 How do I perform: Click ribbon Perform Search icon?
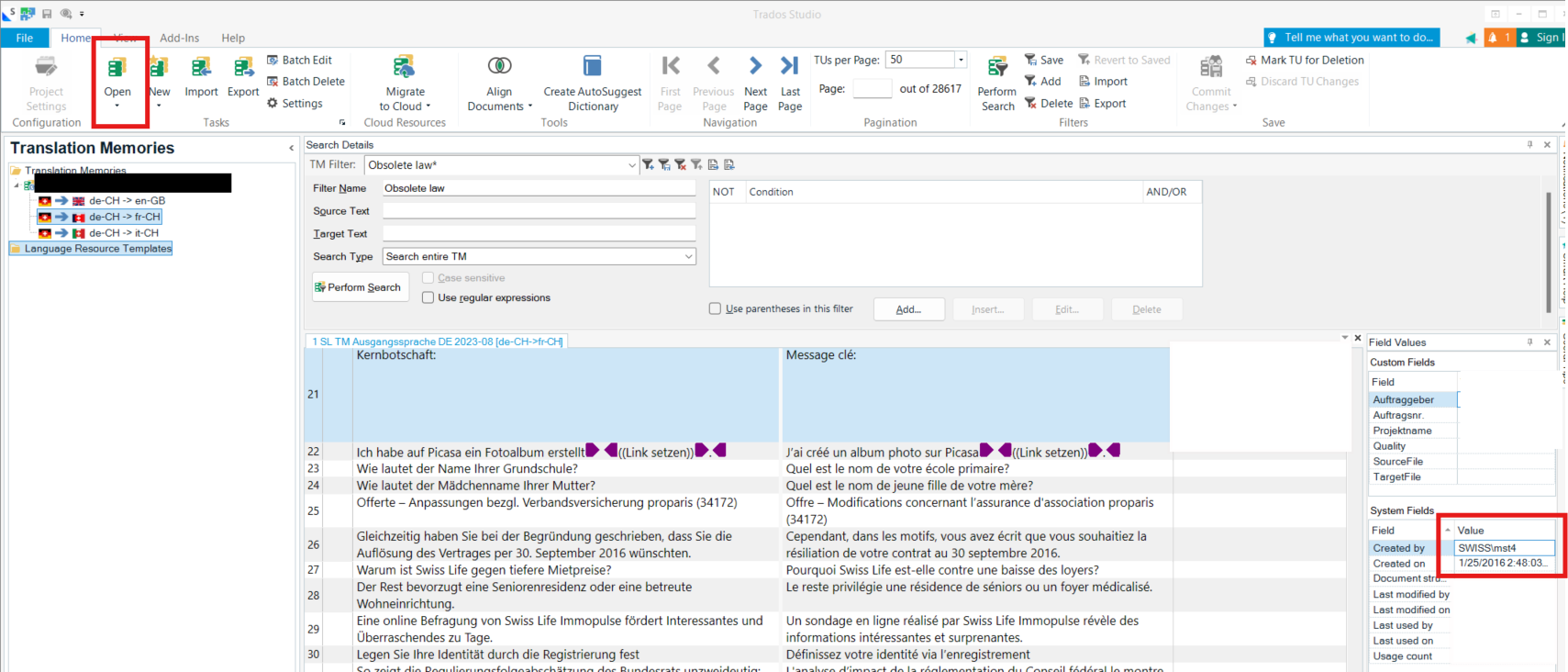(x=997, y=67)
